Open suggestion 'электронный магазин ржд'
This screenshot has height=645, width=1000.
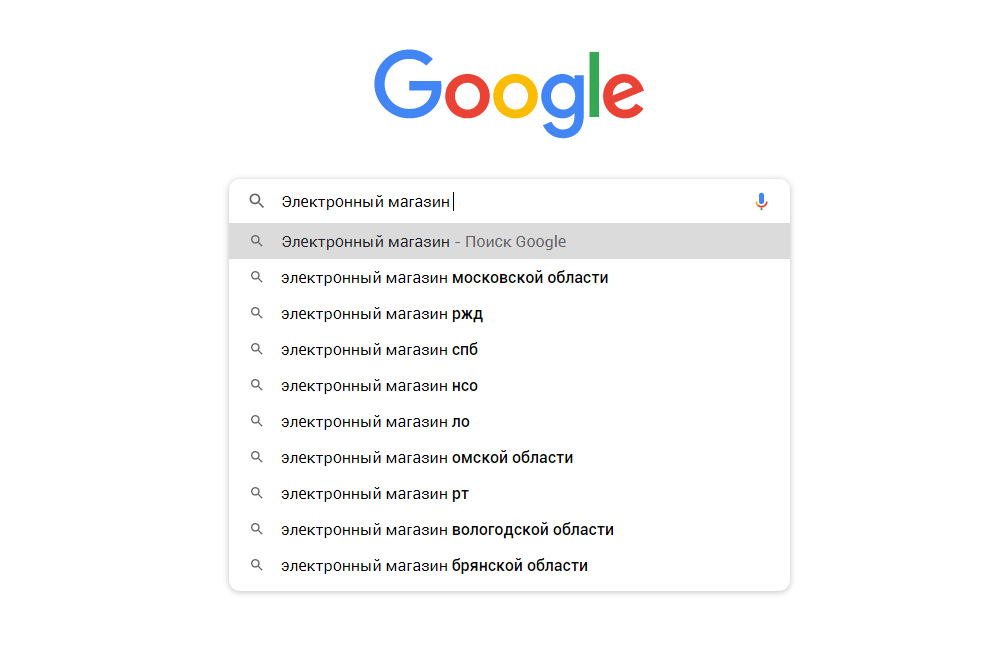[x=382, y=313]
